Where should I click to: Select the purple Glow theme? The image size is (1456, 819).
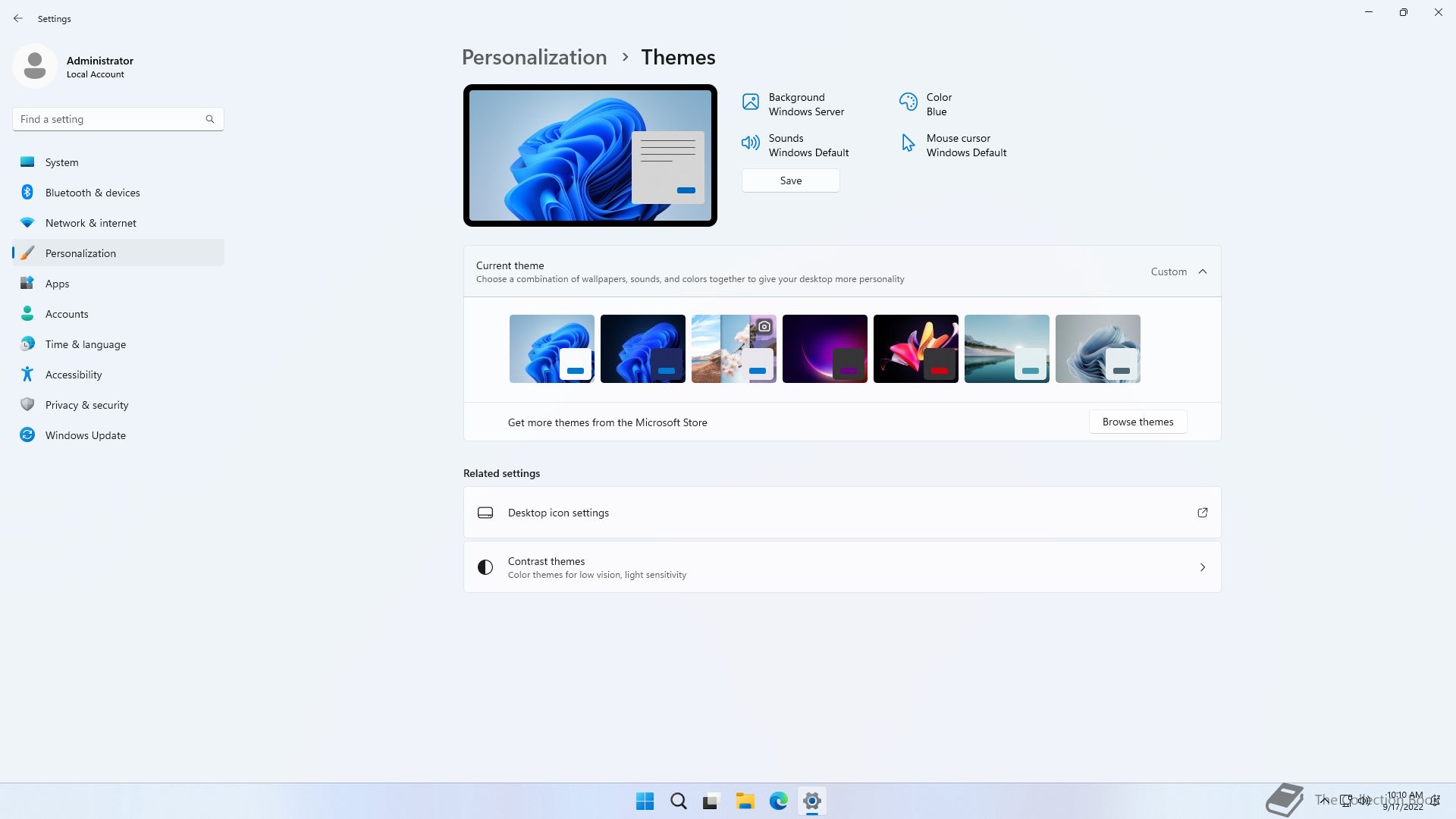coord(825,349)
